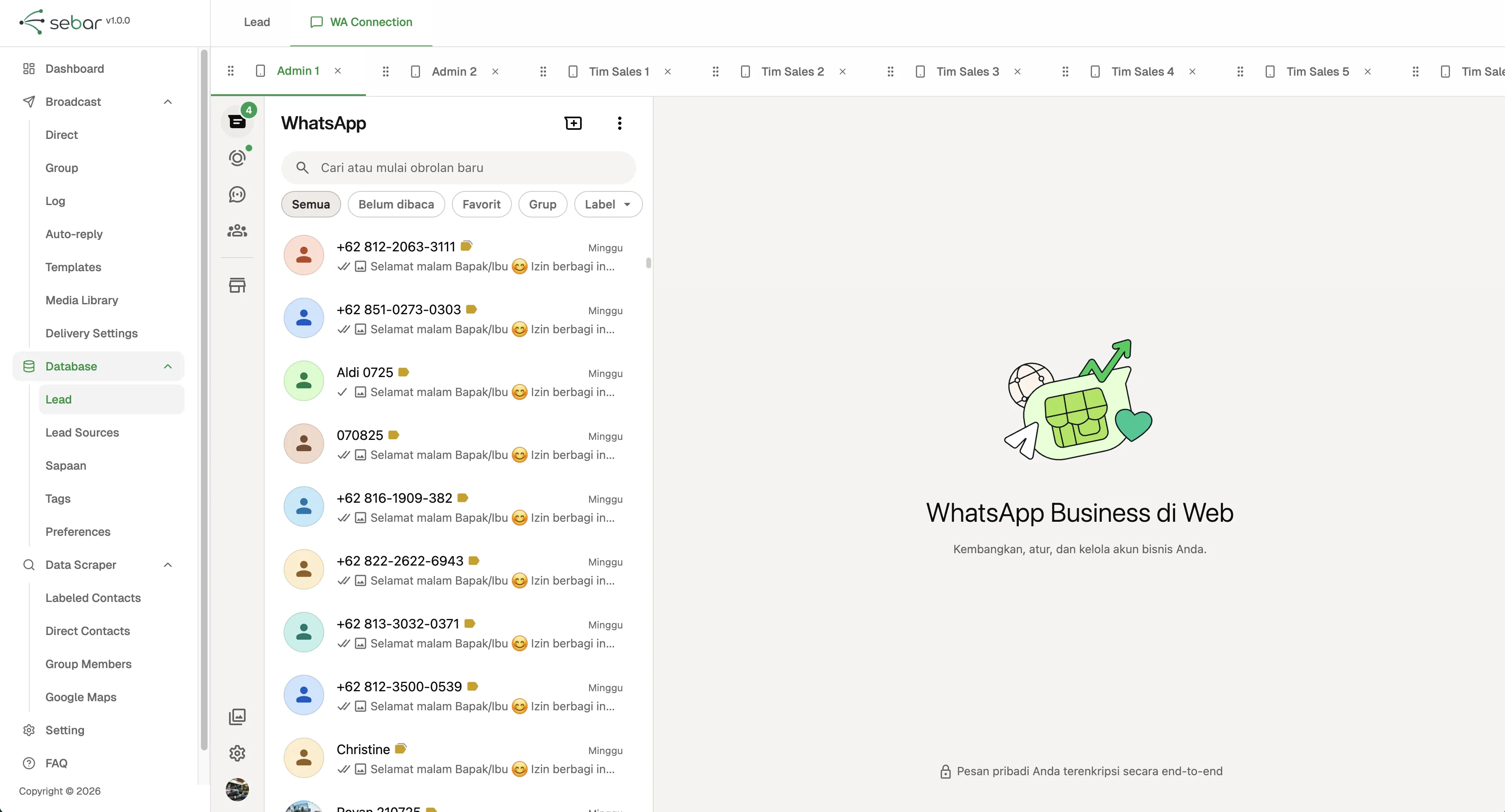1505x812 pixels.
Task: Open the Auto-reply page
Action: click(74, 234)
